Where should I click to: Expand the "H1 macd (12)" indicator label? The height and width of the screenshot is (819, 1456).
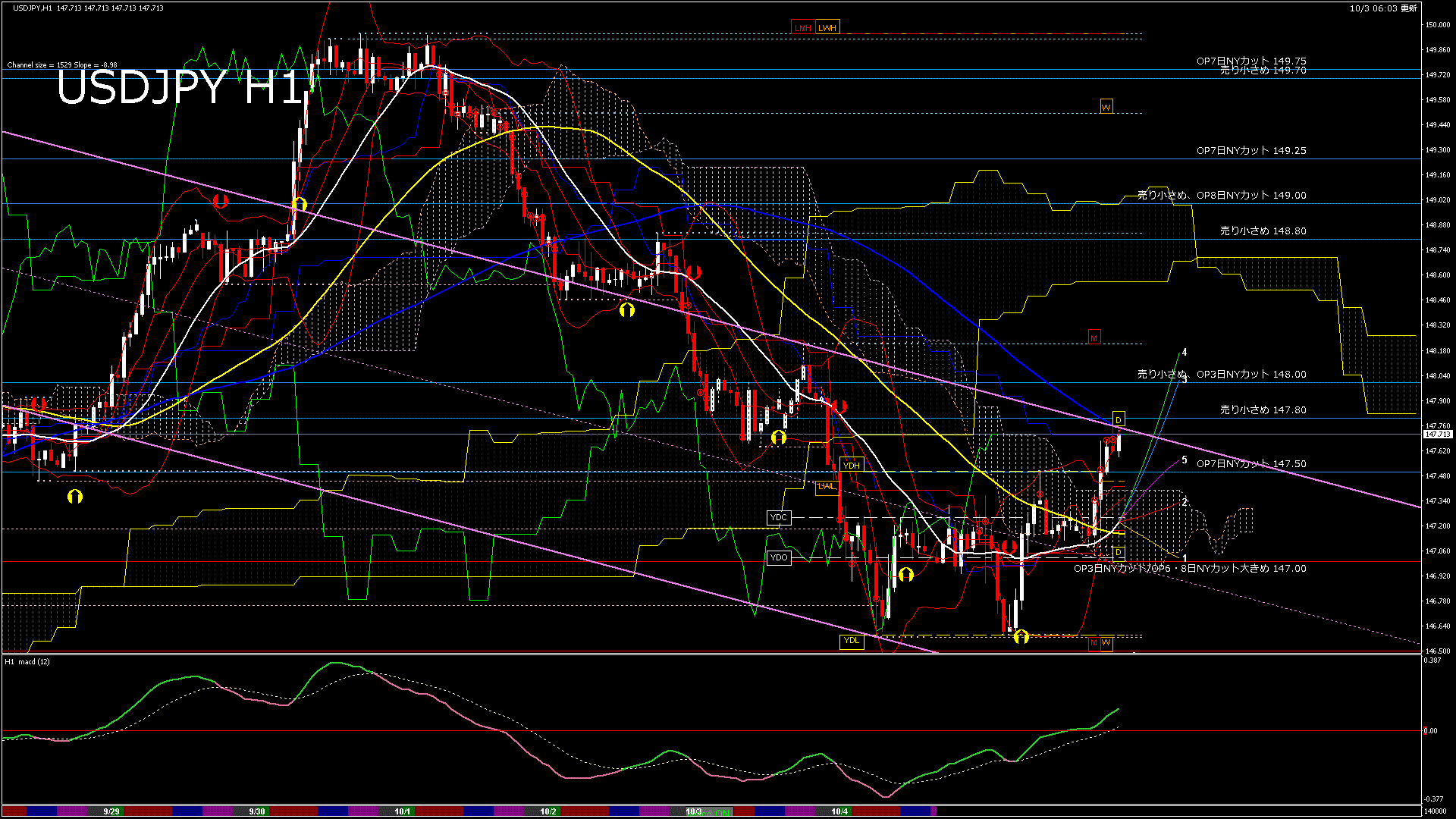click(x=27, y=661)
